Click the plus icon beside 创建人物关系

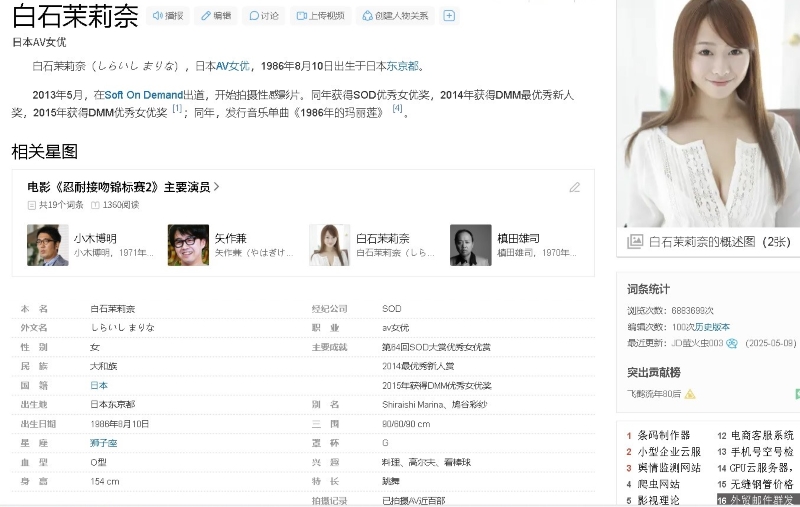449,16
